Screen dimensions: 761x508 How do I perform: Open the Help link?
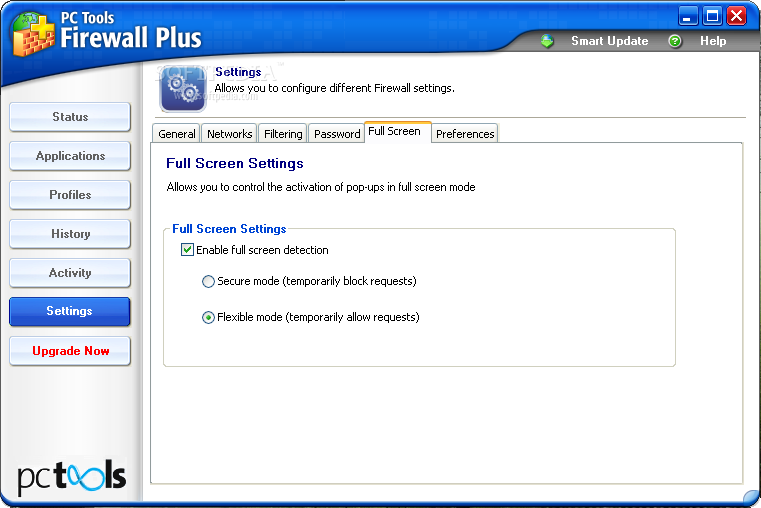point(713,41)
